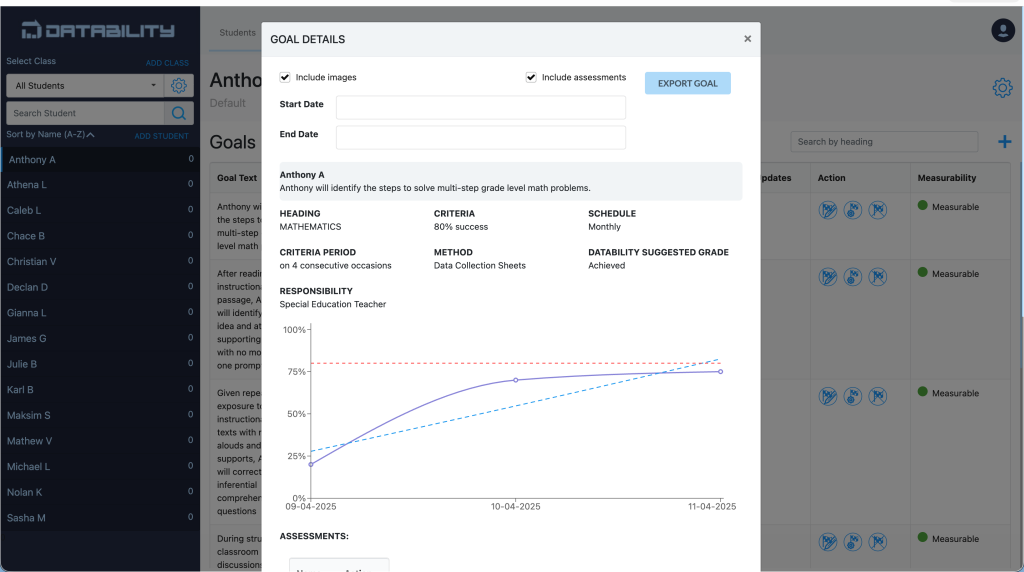Click the Add Class link
This screenshot has height=572, width=1024.
[167, 63]
